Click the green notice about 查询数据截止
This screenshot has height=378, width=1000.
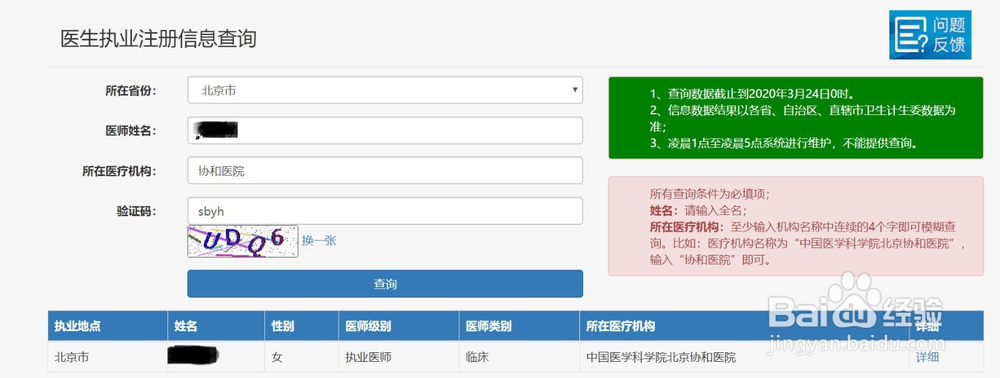click(x=796, y=118)
